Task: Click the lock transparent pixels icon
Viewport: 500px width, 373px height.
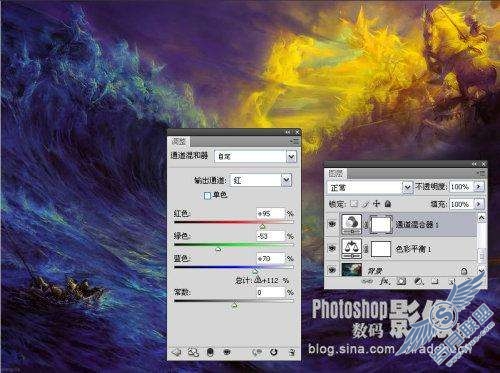Action: coord(354,203)
